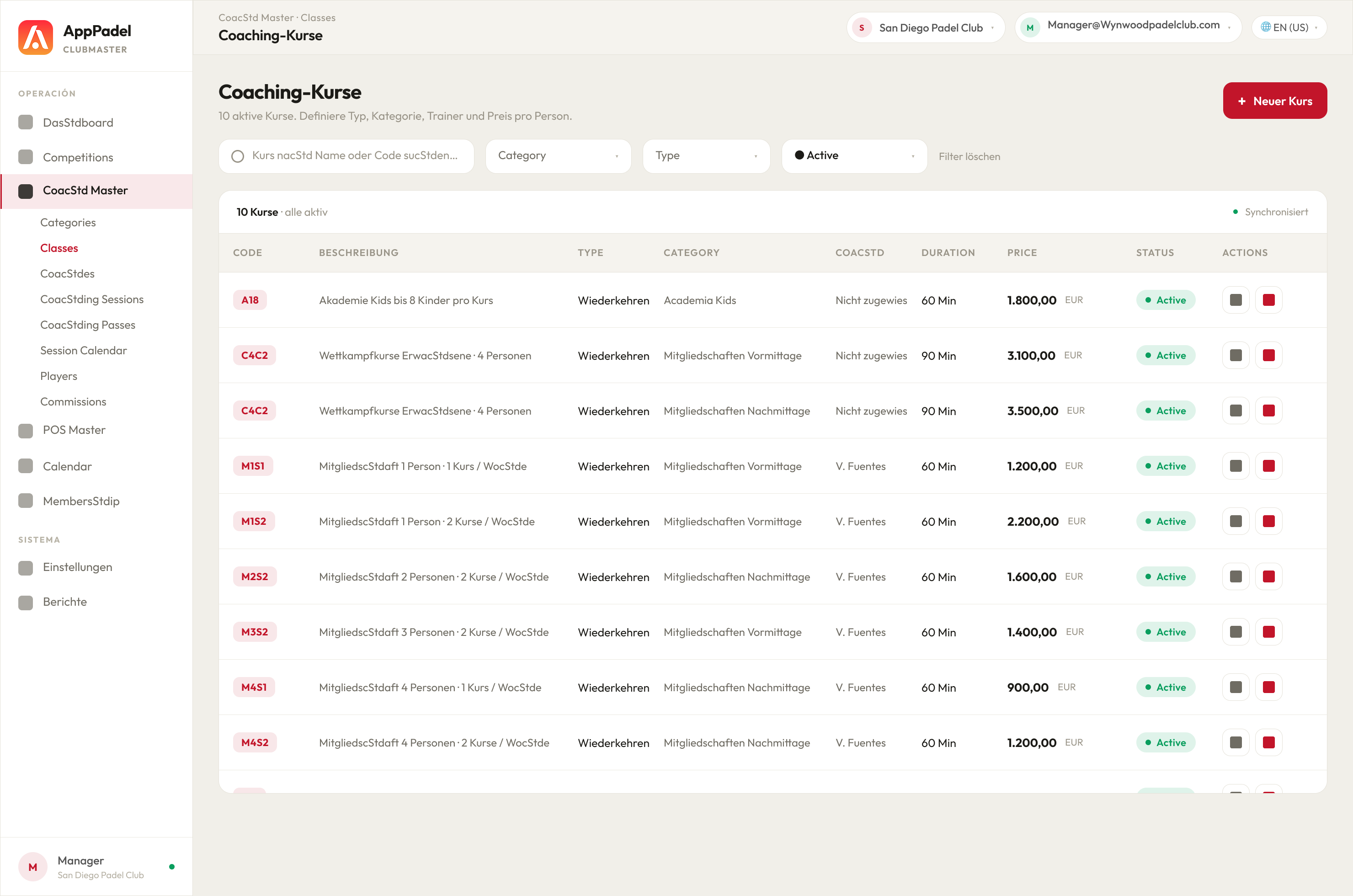
Task: Click the gray edit icon for M4S2 row
Action: coord(1235,742)
